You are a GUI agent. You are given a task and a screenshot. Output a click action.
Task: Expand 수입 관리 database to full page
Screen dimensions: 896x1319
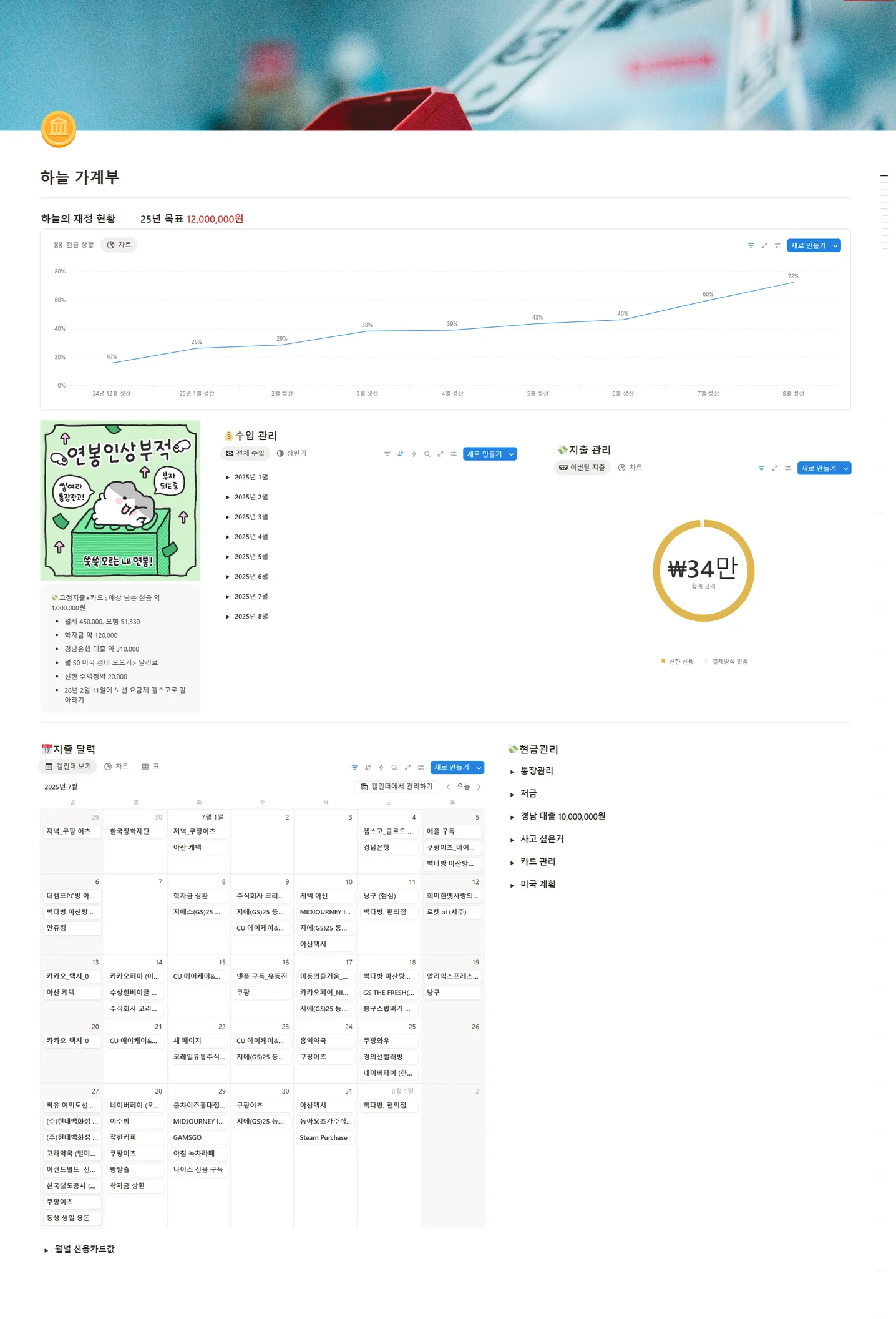pyautogui.click(x=441, y=454)
